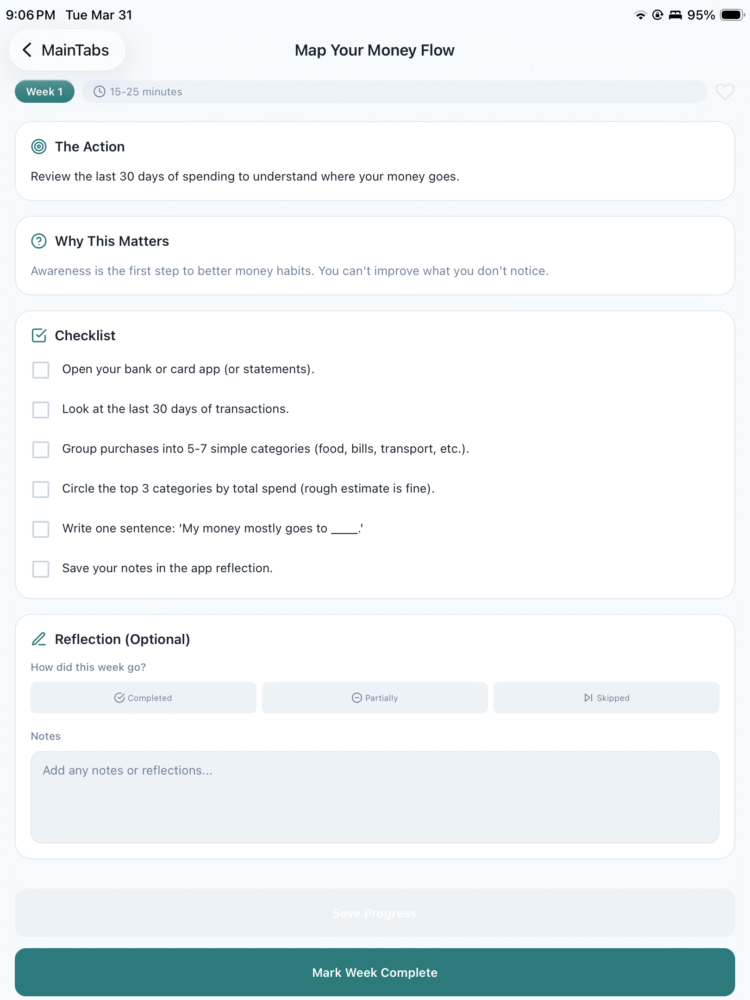Check the 'Write one sentence' item
This screenshot has width=750, height=1000.
(41, 529)
